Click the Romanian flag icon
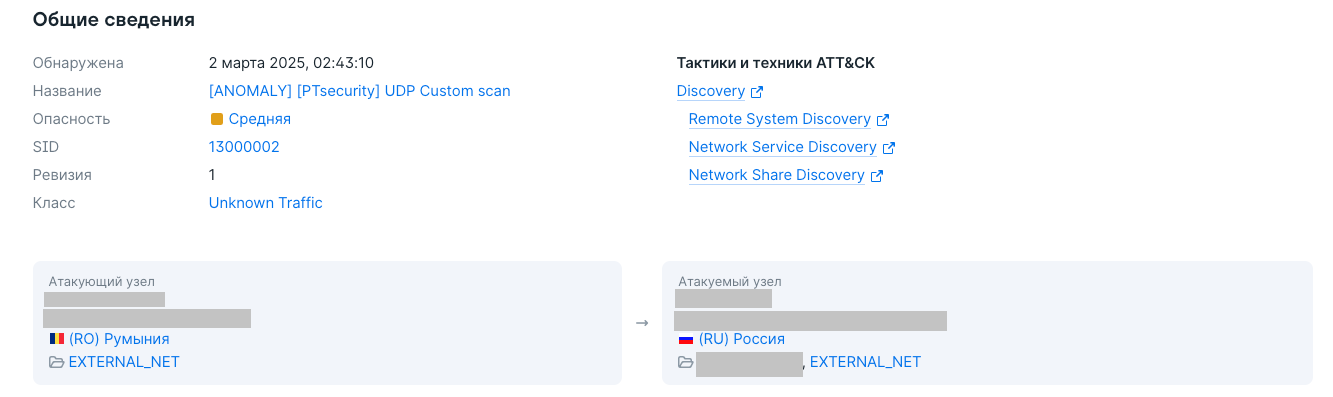 click(57, 339)
